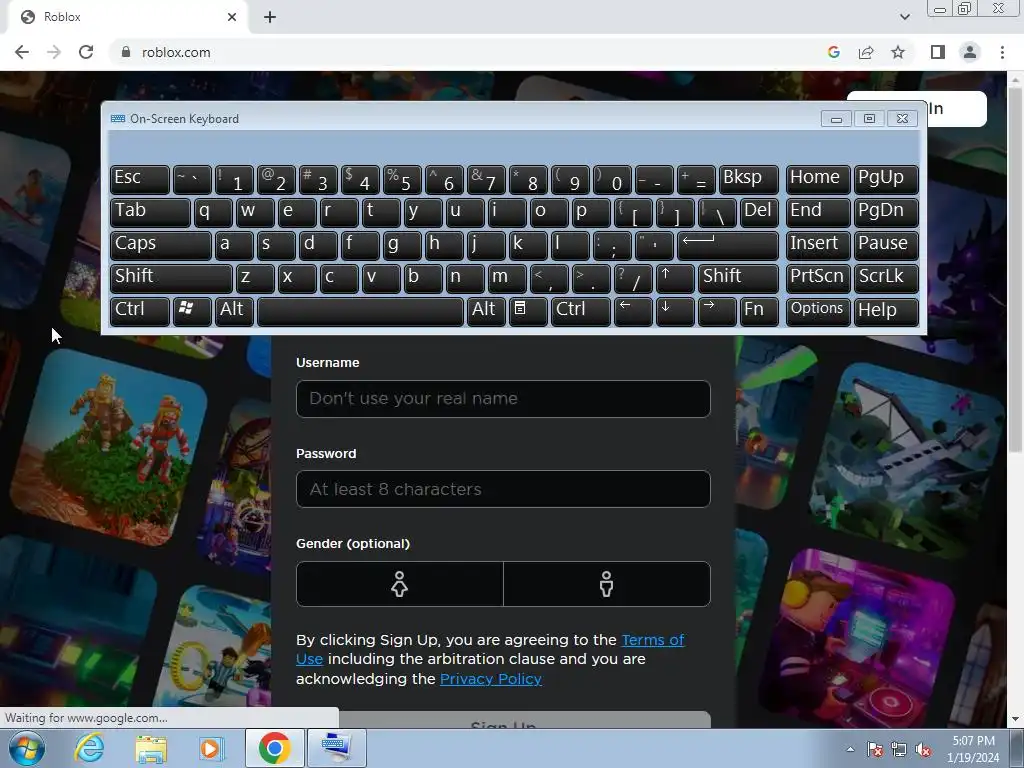Click the down arrow key on keyboard
The image size is (1024, 768).
675,311
